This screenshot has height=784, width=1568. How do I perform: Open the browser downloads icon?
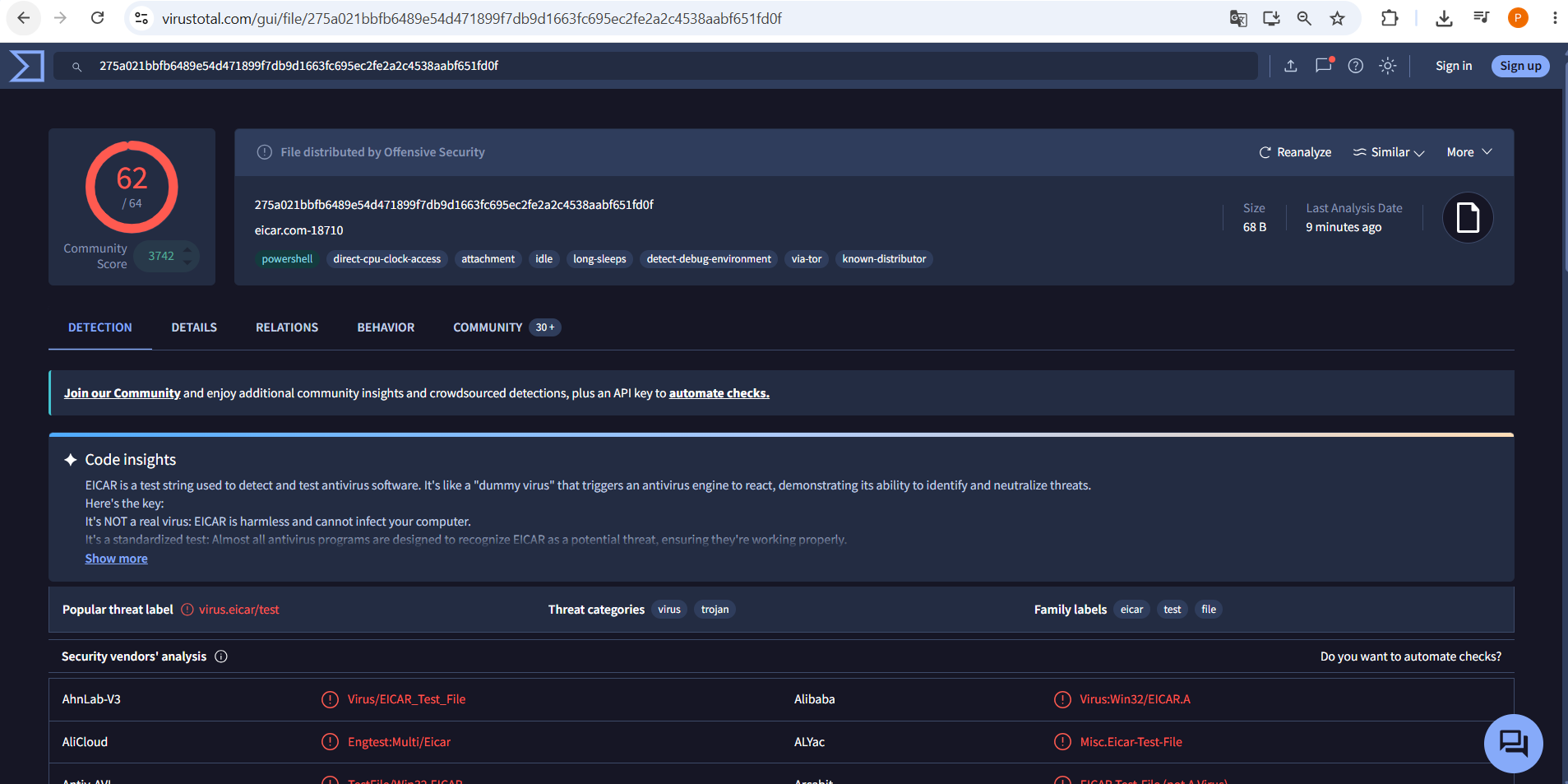pyautogui.click(x=1444, y=18)
